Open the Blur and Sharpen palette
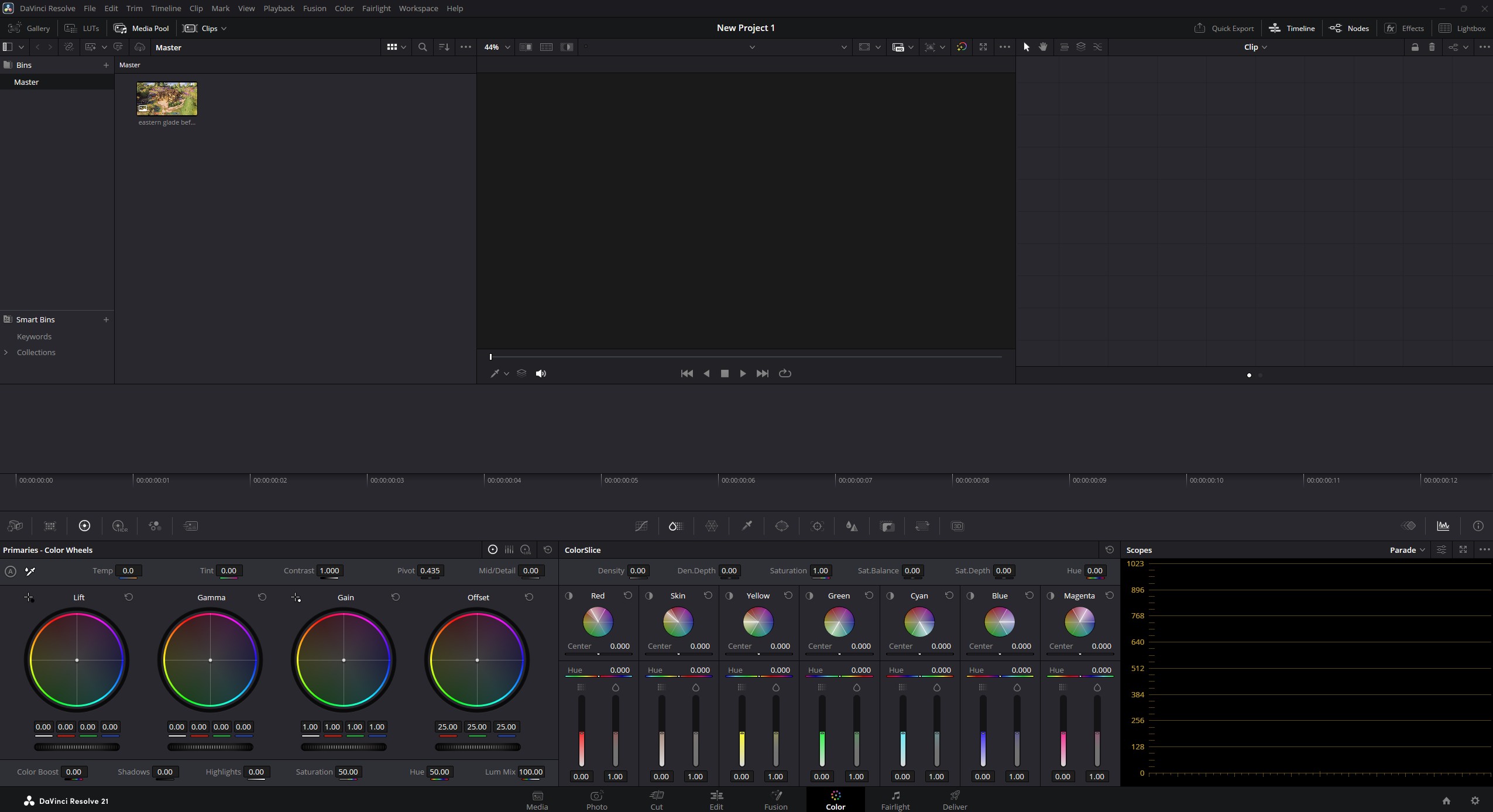Screen dimensions: 1493x812 click(852, 526)
